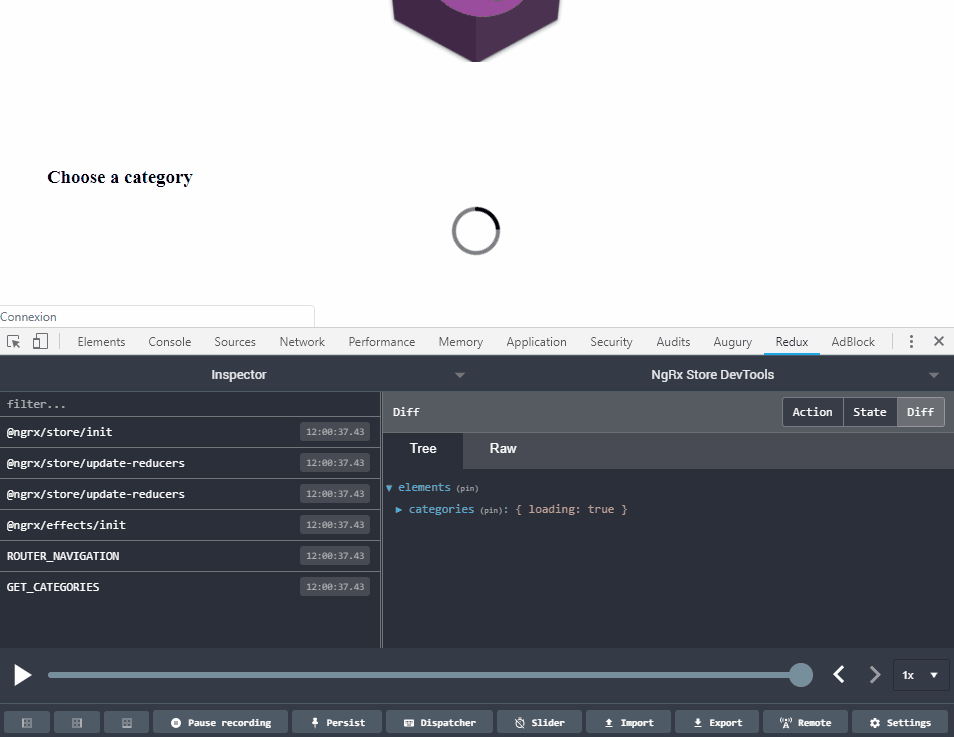Switch to the Tree tab
Image resolution: width=954 pixels, height=737 pixels.
pyautogui.click(x=423, y=449)
